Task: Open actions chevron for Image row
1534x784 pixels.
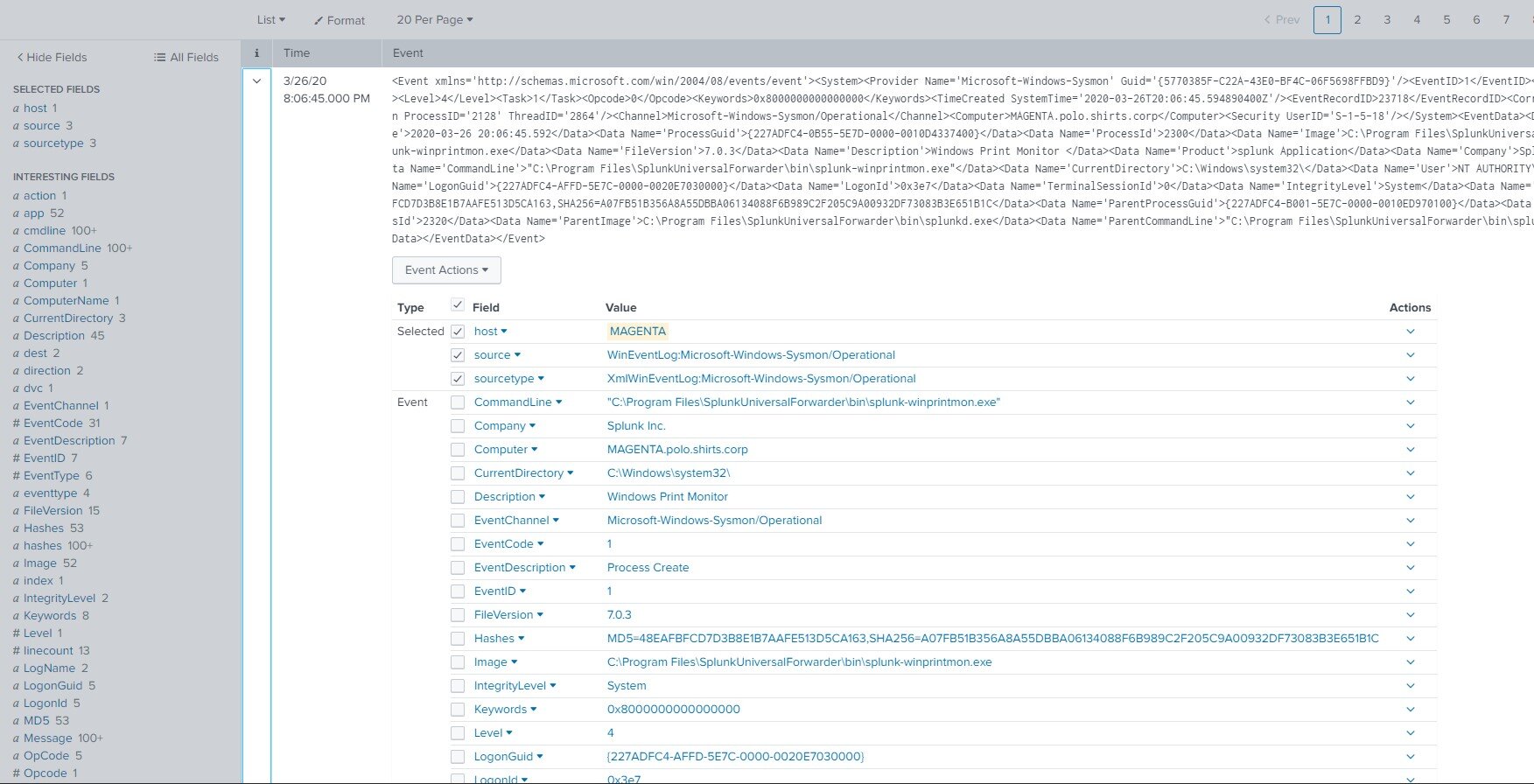Action: click(1411, 662)
